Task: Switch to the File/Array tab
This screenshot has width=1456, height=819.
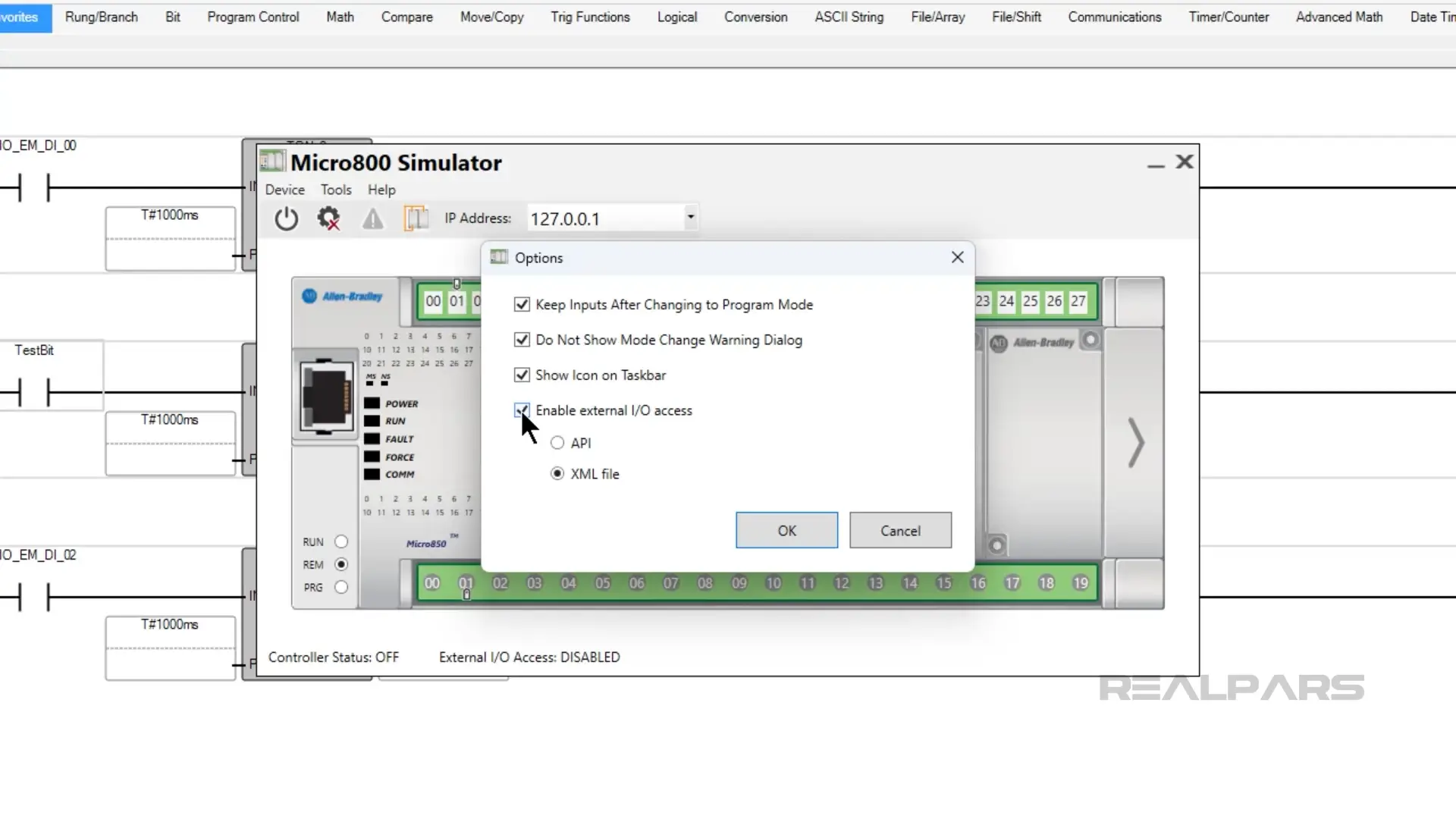Action: pos(937,17)
